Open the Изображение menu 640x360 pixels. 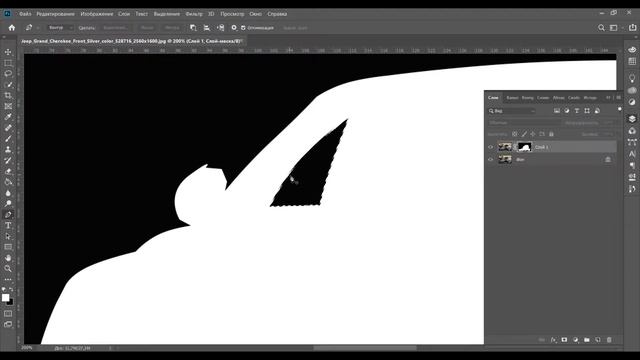96,14
